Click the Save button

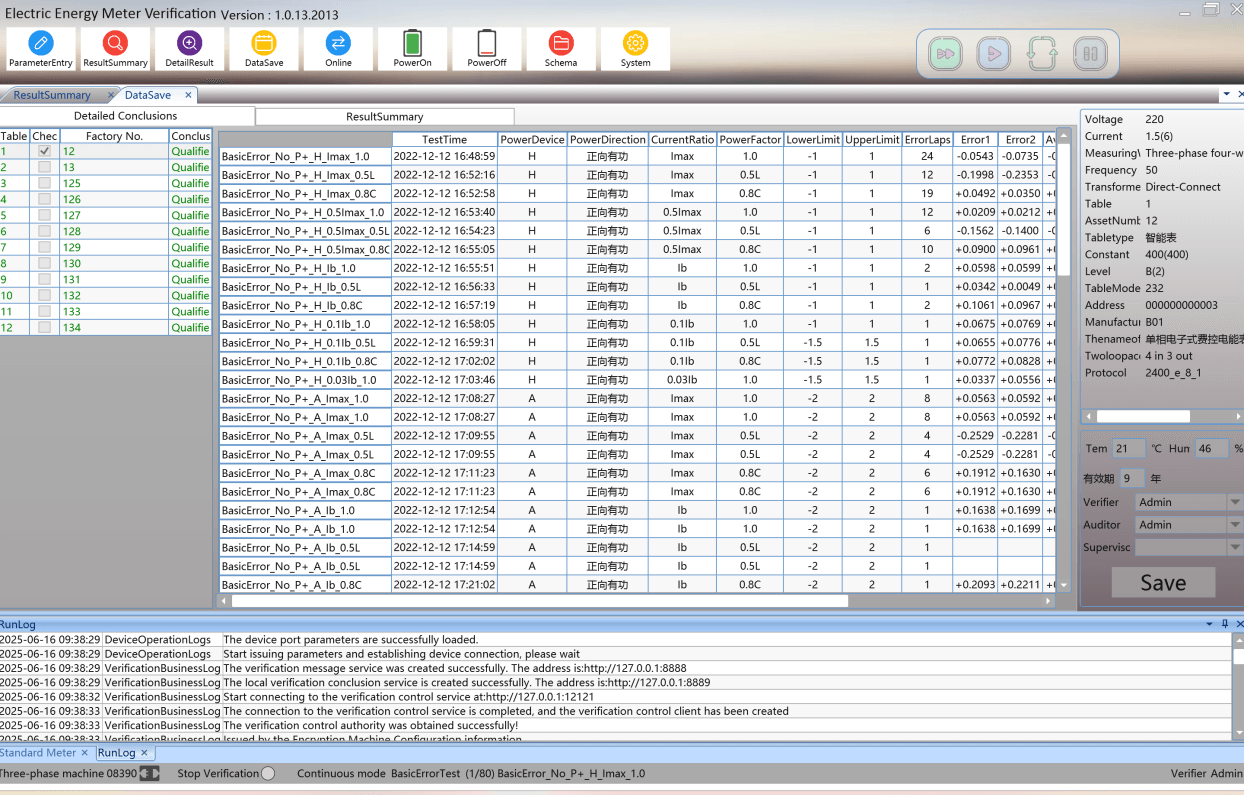[x=1163, y=583]
